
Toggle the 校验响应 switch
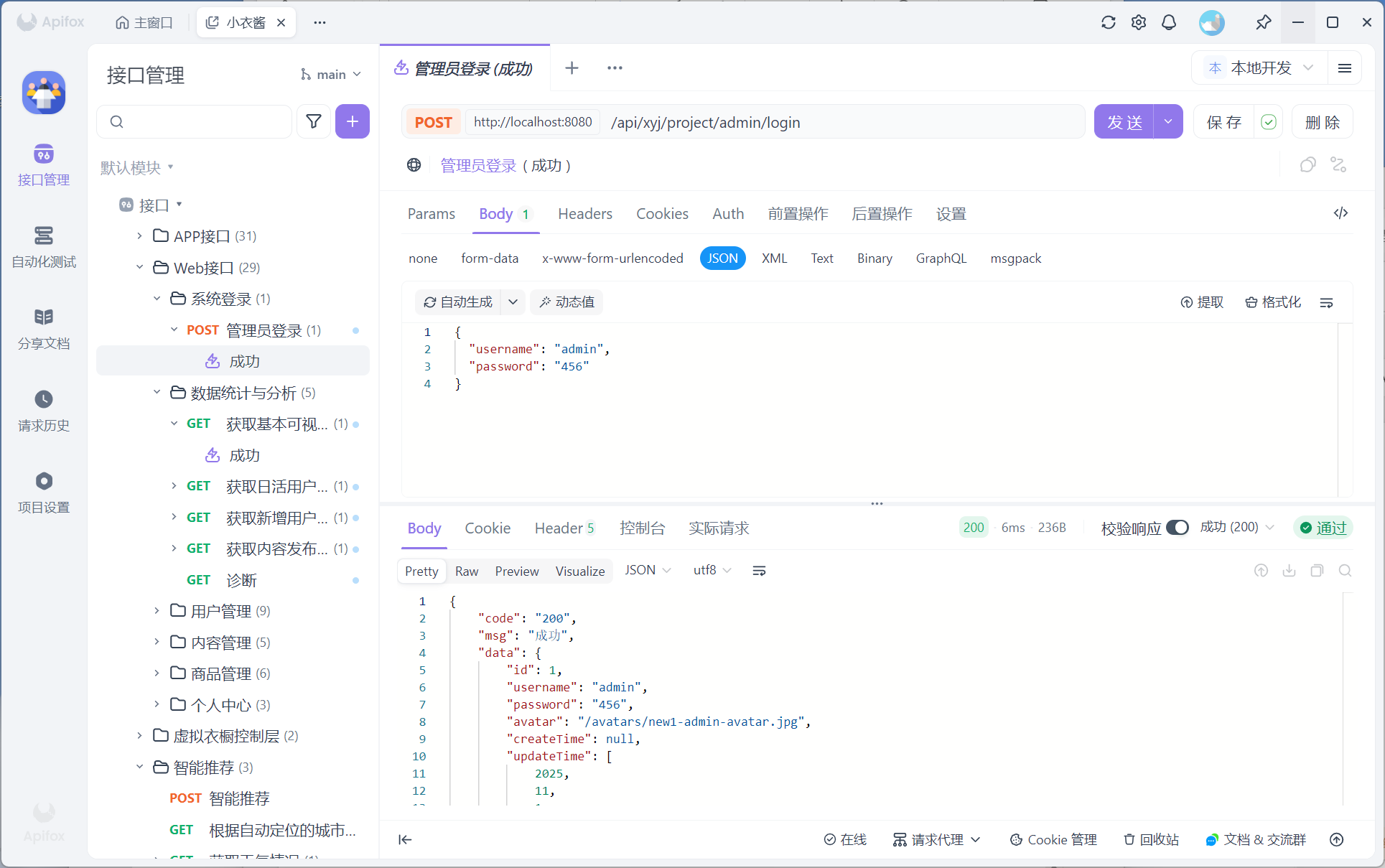tap(1177, 528)
